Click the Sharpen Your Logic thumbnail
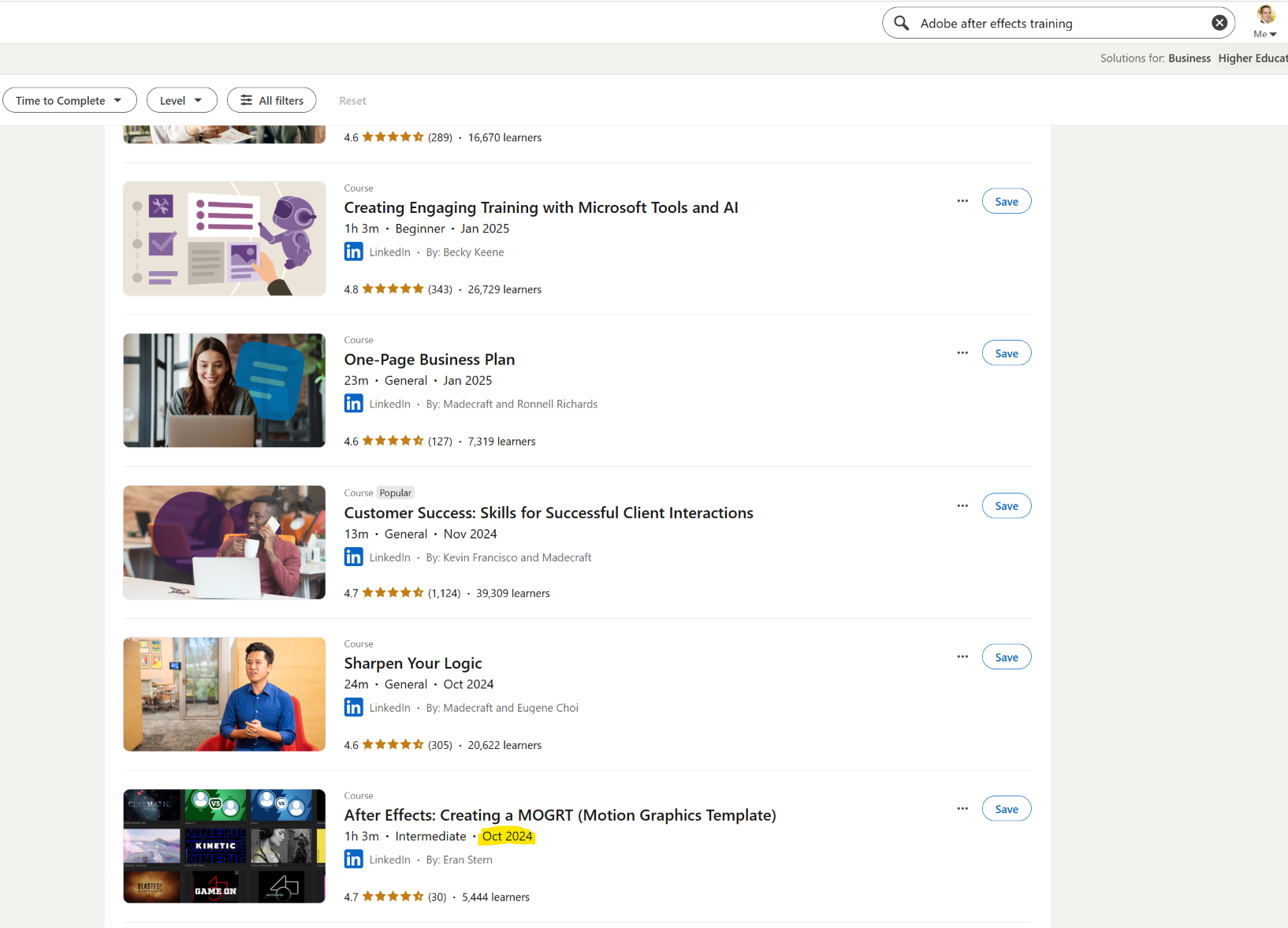 coord(225,695)
